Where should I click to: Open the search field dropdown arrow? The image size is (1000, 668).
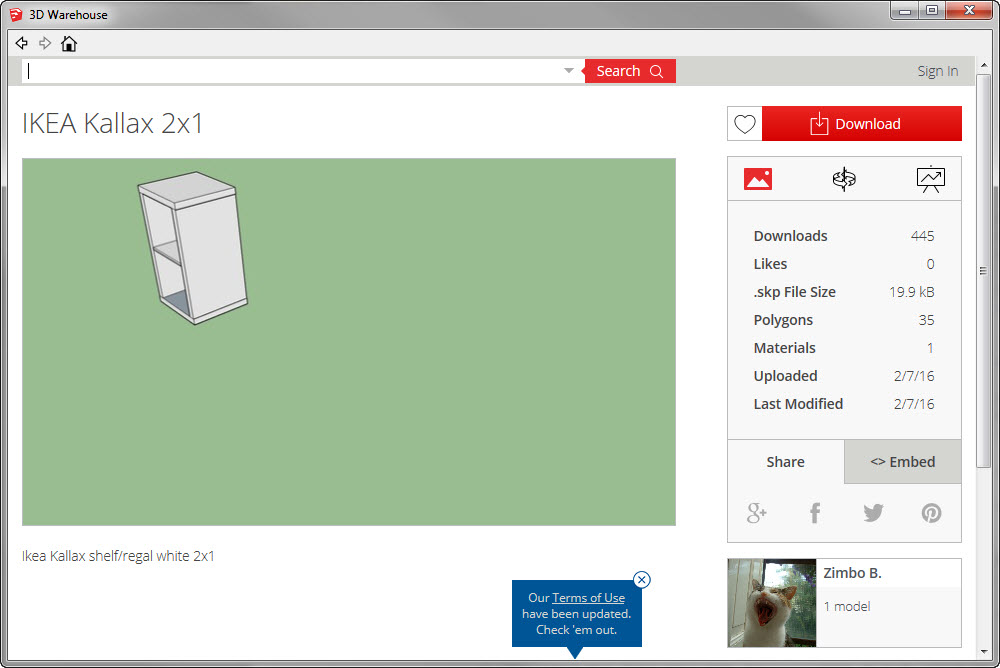pyautogui.click(x=569, y=71)
